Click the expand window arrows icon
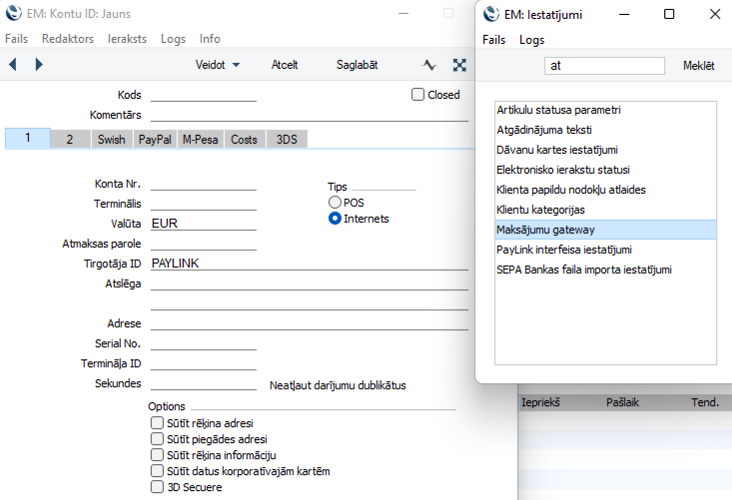This screenshot has width=732, height=500. pyautogui.click(x=459, y=65)
